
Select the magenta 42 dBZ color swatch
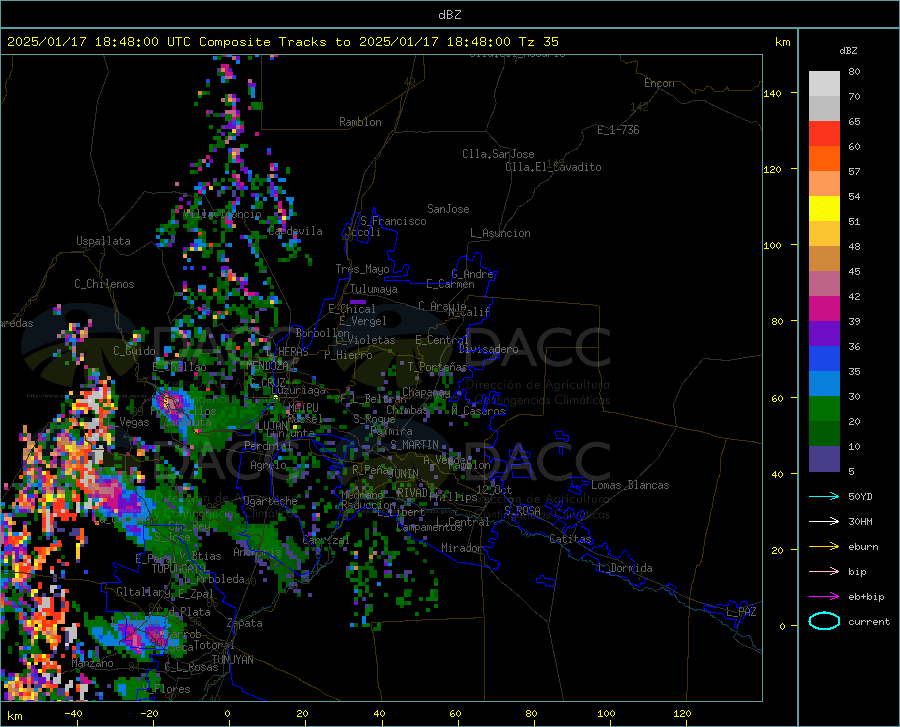tap(824, 309)
